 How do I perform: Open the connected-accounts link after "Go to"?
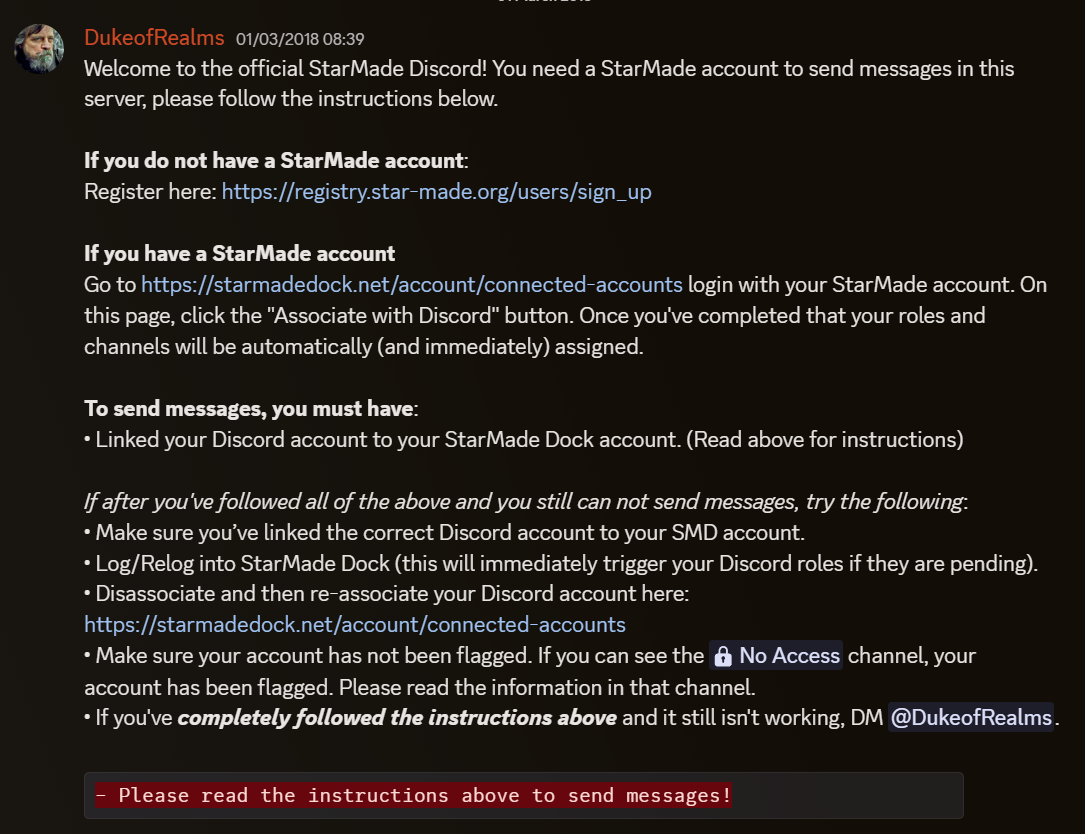[411, 284]
